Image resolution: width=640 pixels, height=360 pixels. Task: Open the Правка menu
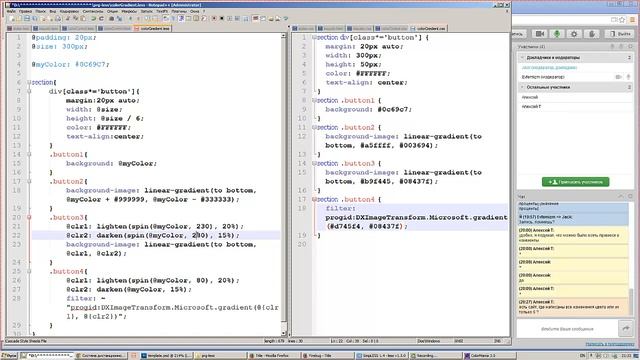[25, 11]
